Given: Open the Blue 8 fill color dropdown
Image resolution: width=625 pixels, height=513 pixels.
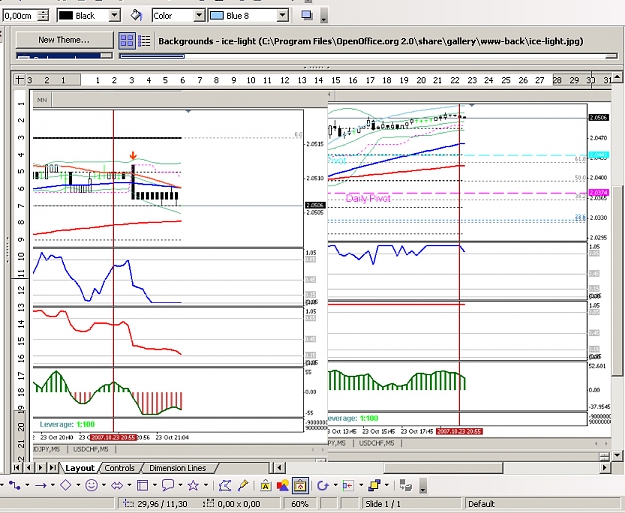Looking at the screenshot, I should (x=283, y=16).
